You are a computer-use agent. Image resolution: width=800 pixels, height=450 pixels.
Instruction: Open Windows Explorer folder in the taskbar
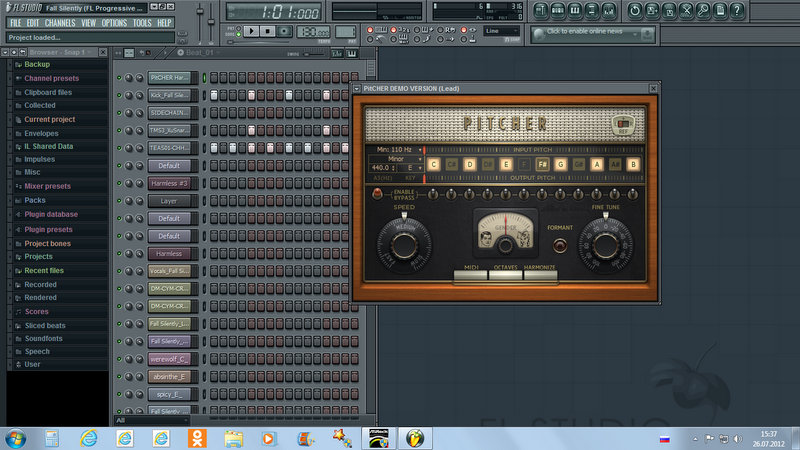(233, 438)
